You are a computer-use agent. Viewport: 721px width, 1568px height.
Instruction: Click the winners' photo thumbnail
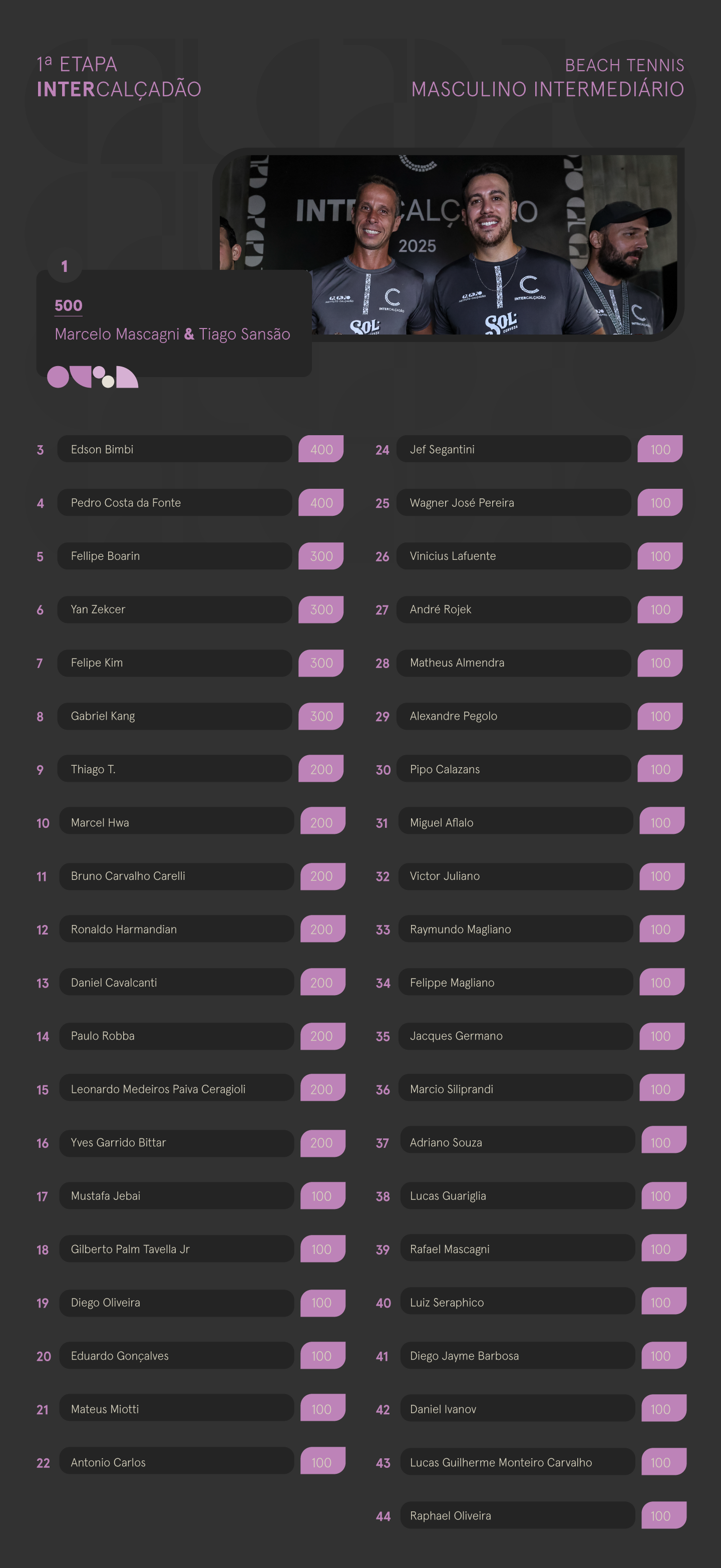(x=449, y=244)
